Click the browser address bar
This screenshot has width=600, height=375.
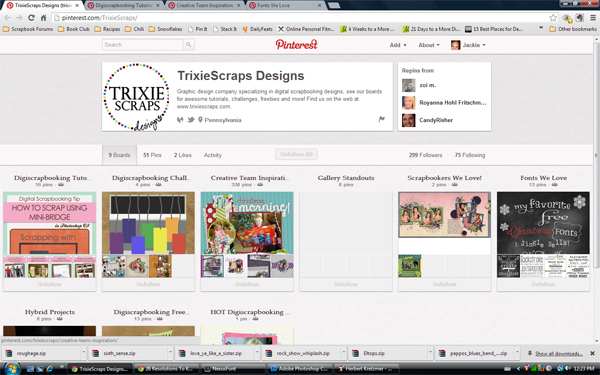coord(300,18)
